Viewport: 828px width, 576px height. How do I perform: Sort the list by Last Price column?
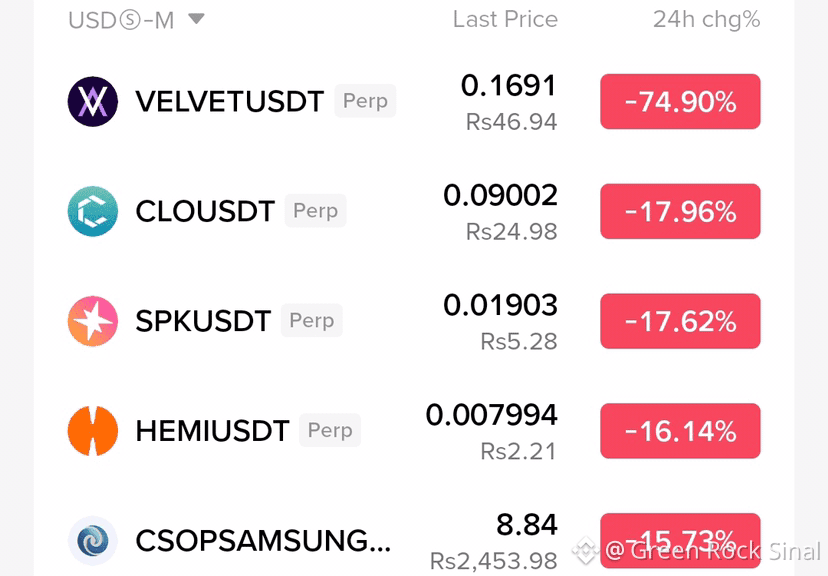(505, 20)
